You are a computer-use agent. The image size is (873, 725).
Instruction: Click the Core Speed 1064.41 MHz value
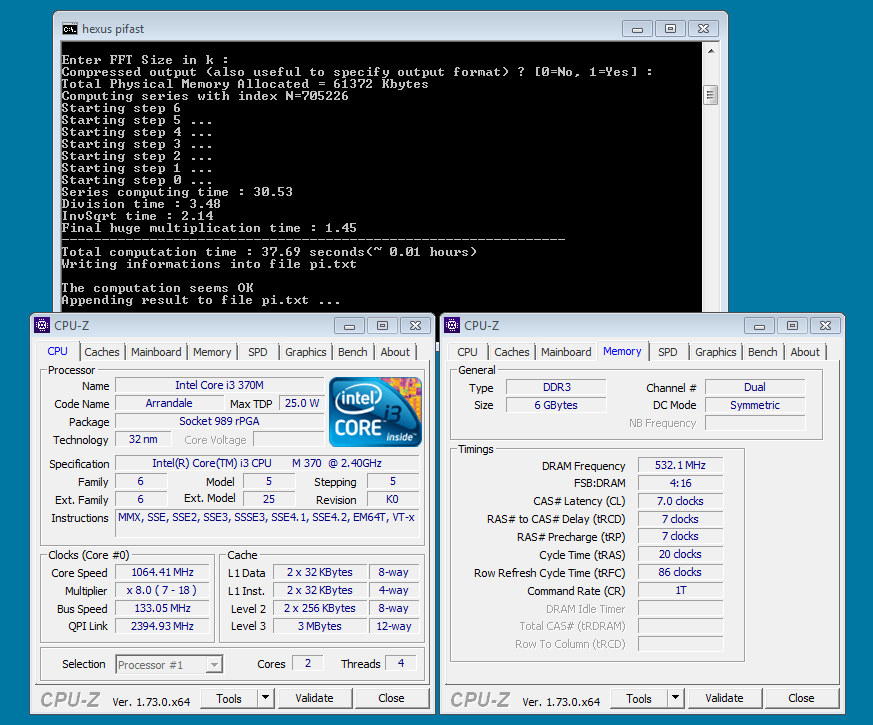coord(162,572)
